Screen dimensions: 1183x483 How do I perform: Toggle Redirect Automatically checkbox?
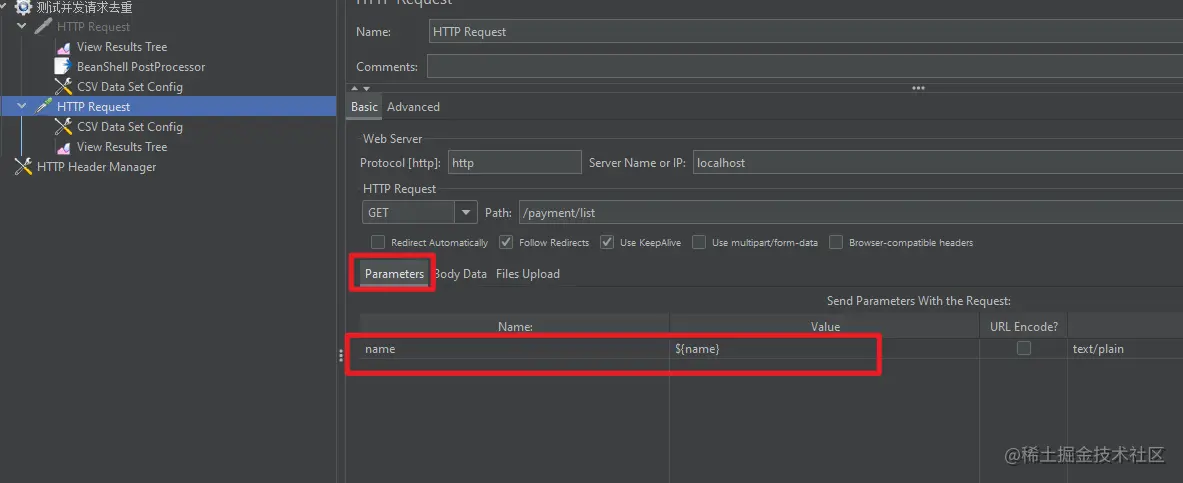click(x=378, y=242)
